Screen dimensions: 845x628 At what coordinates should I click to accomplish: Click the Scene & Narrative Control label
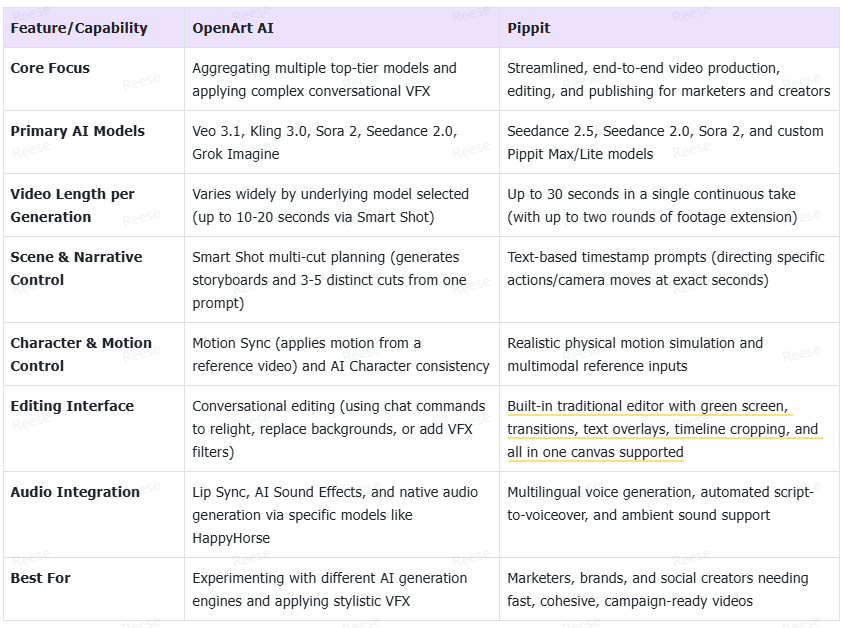[x=76, y=268]
